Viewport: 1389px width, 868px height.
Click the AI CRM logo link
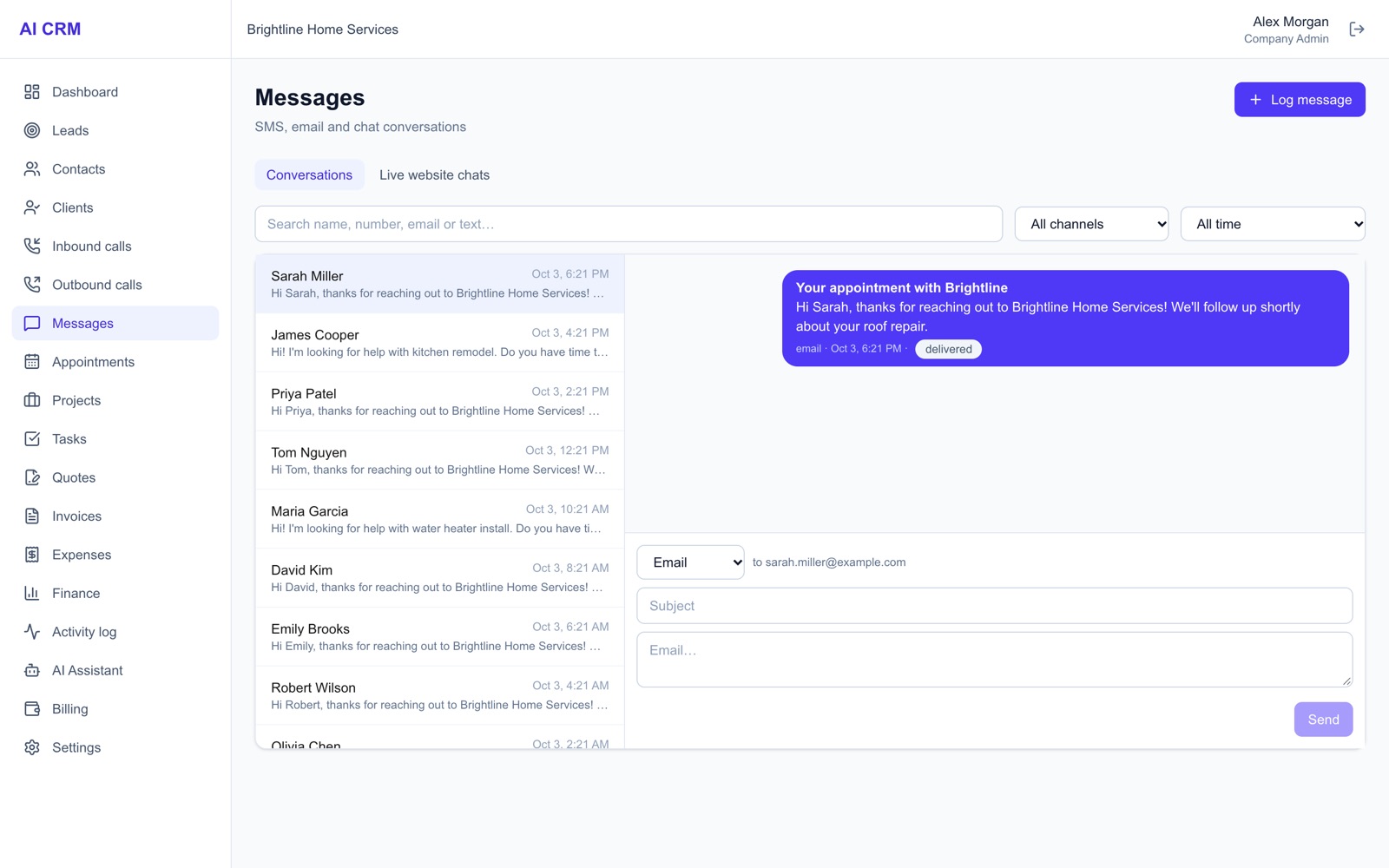pyautogui.click(x=50, y=29)
